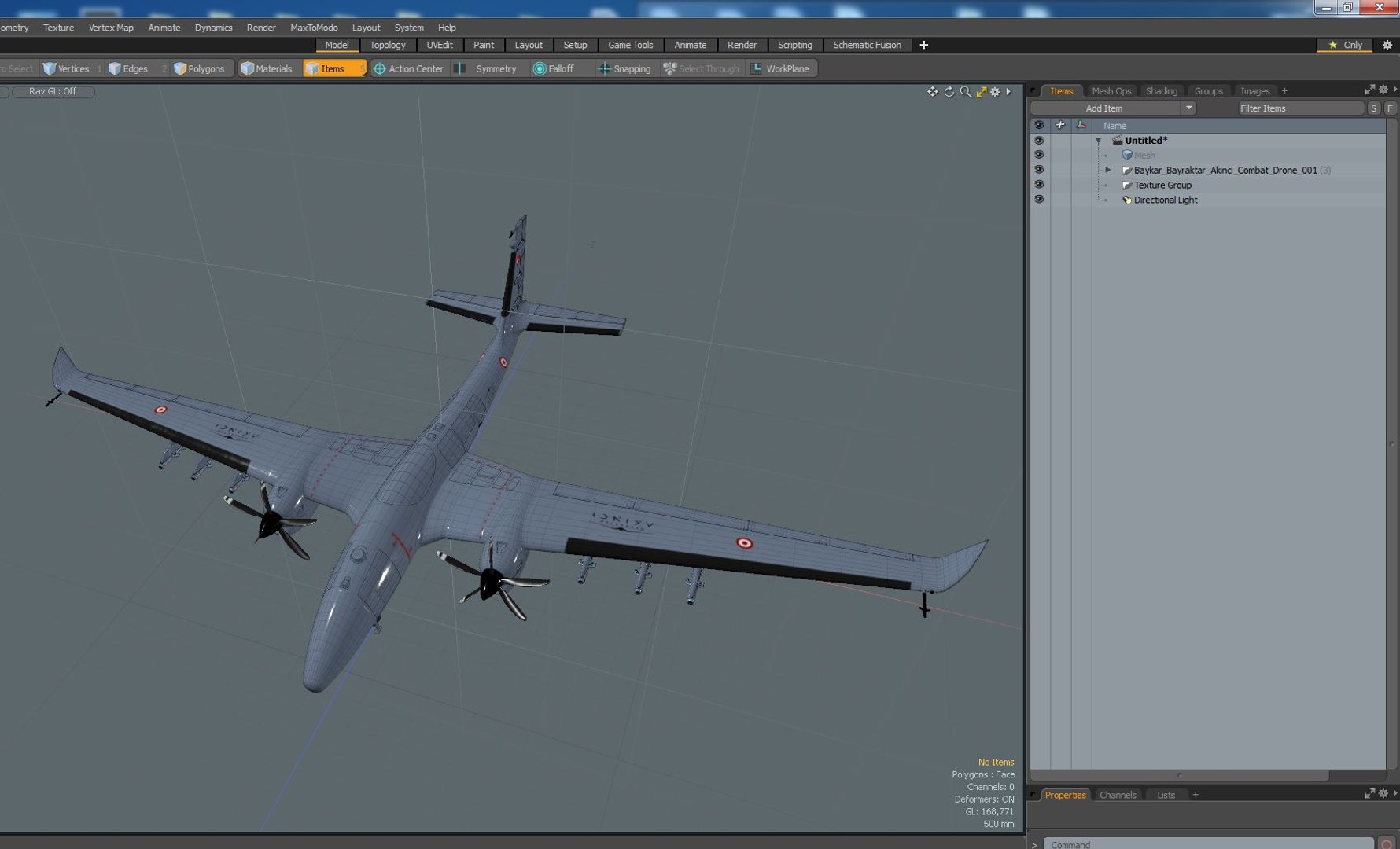Viewport: 1400px width, 849px height.
Task: Click the Add Item button
Action: pos(1104,108)
